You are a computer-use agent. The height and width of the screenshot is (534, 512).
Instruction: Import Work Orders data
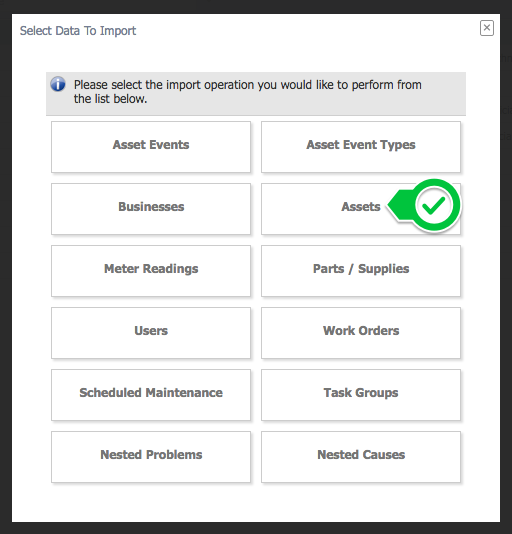[x=361, y=333]
